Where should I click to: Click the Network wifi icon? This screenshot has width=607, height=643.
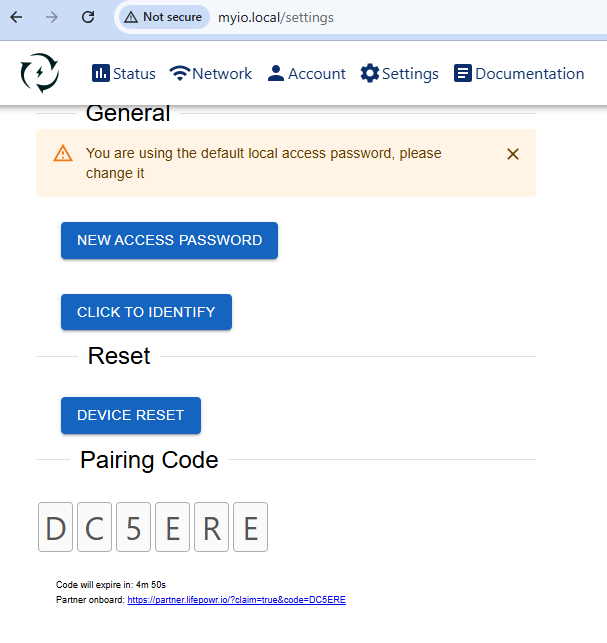coord(180,73)
